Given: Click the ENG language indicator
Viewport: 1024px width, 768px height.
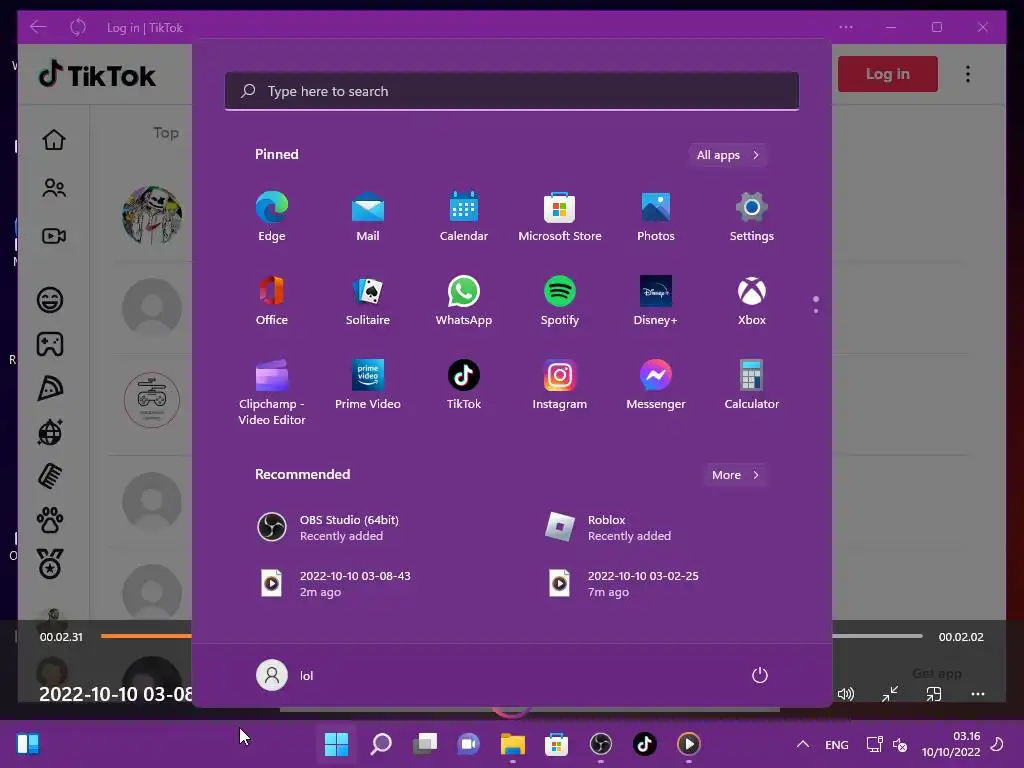Looking at the screenshot, I should pyautogui.click(x=837, y=744).
